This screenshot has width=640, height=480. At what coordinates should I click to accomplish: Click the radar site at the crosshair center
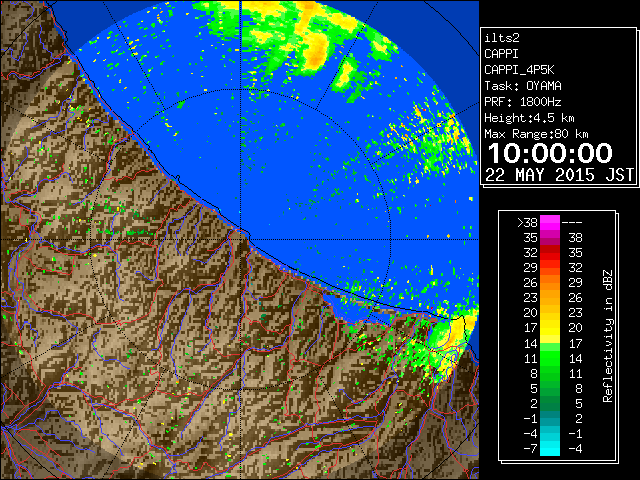pyautogui.click(x=241, y=239)
